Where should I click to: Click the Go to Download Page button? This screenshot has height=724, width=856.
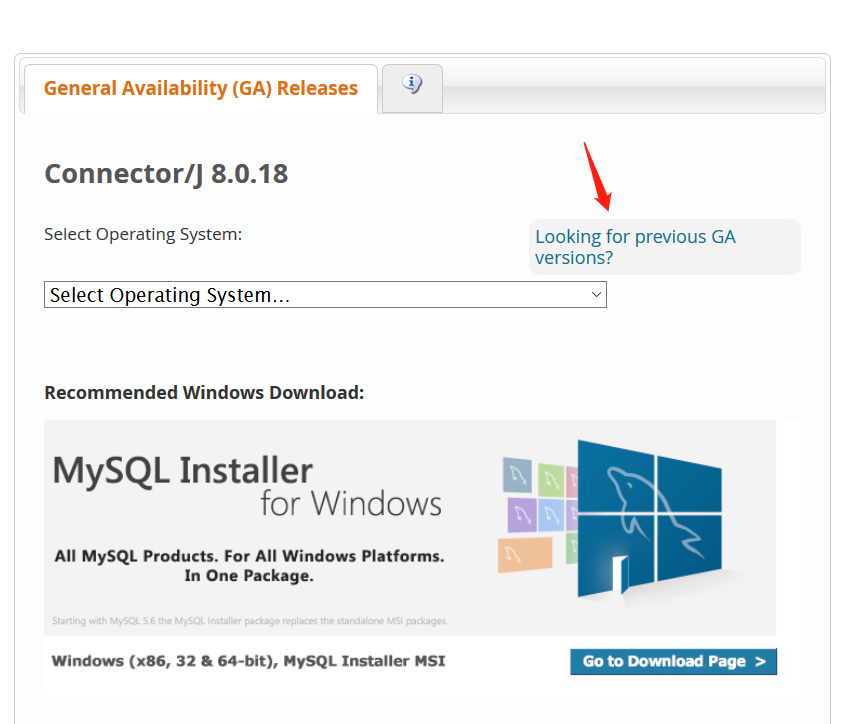click(x=674, y=662)
